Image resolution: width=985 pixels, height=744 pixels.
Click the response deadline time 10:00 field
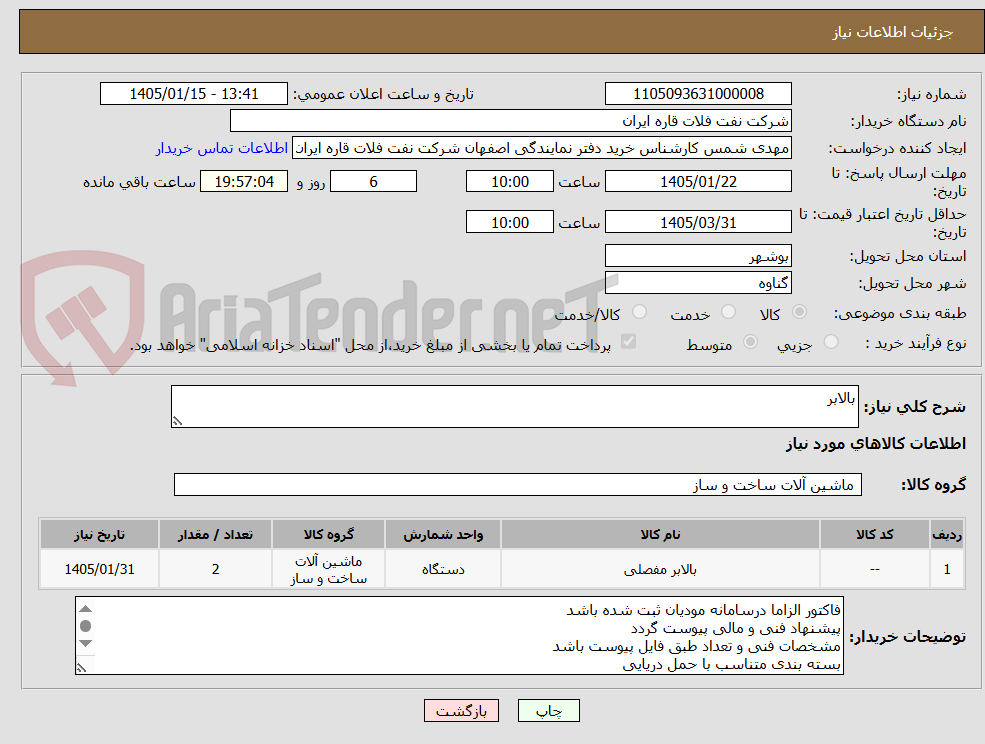click(509, 182)
